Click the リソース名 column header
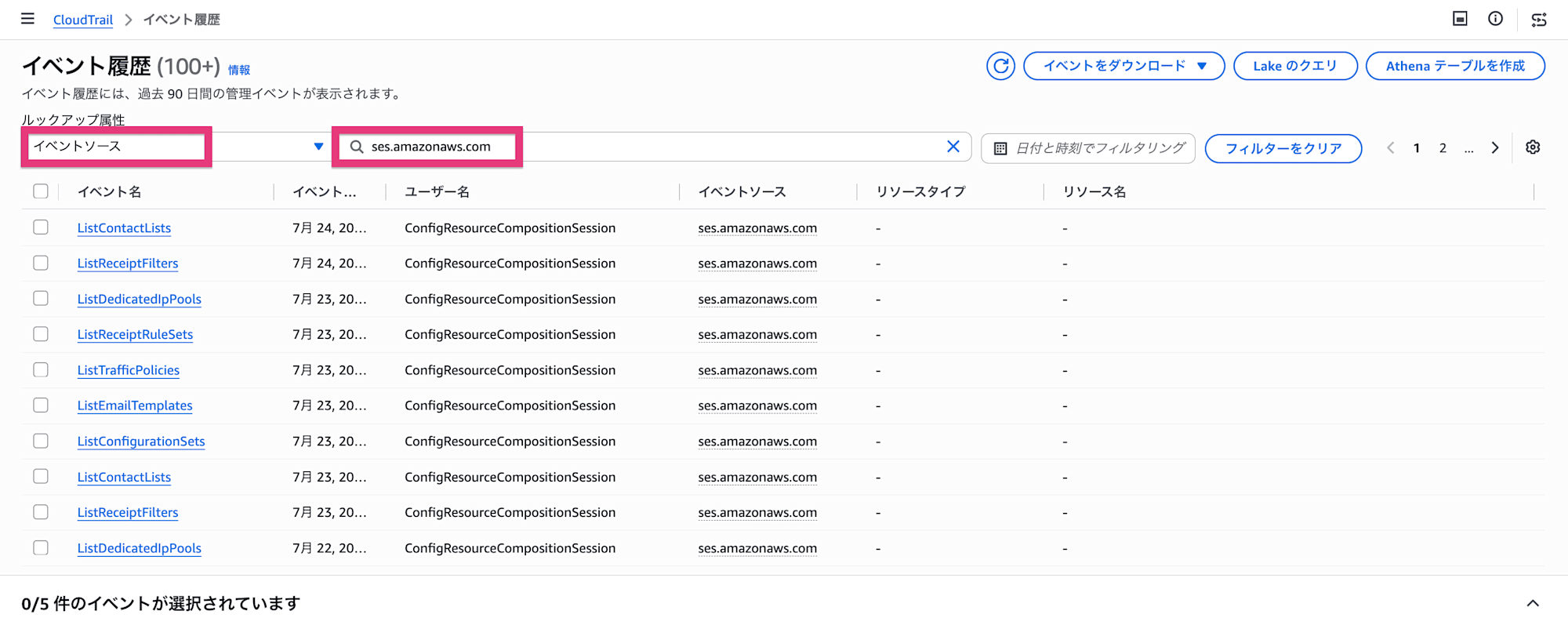Screen dimensions: 1568x629 coord(1094,191)
